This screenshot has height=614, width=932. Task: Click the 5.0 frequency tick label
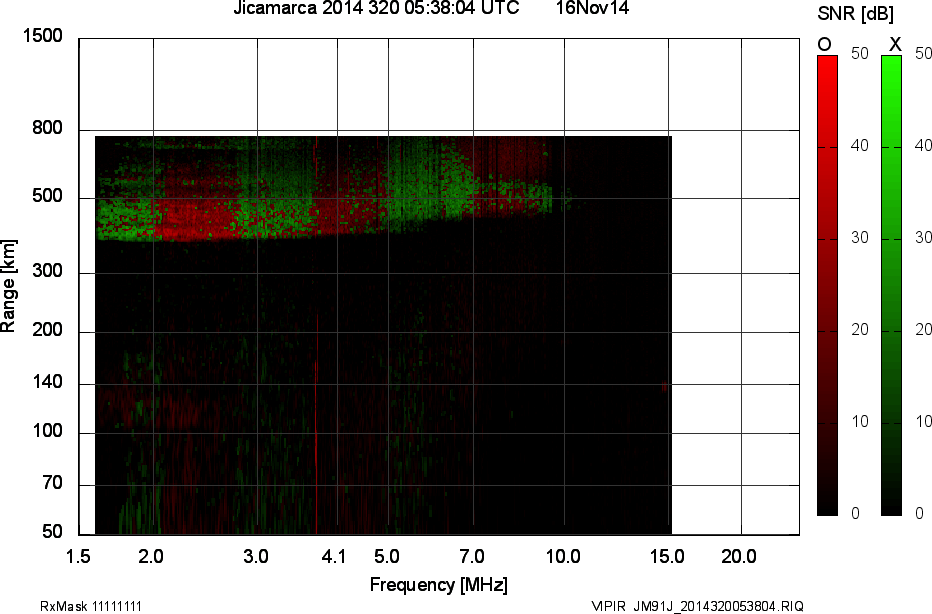tap(387, 557)
